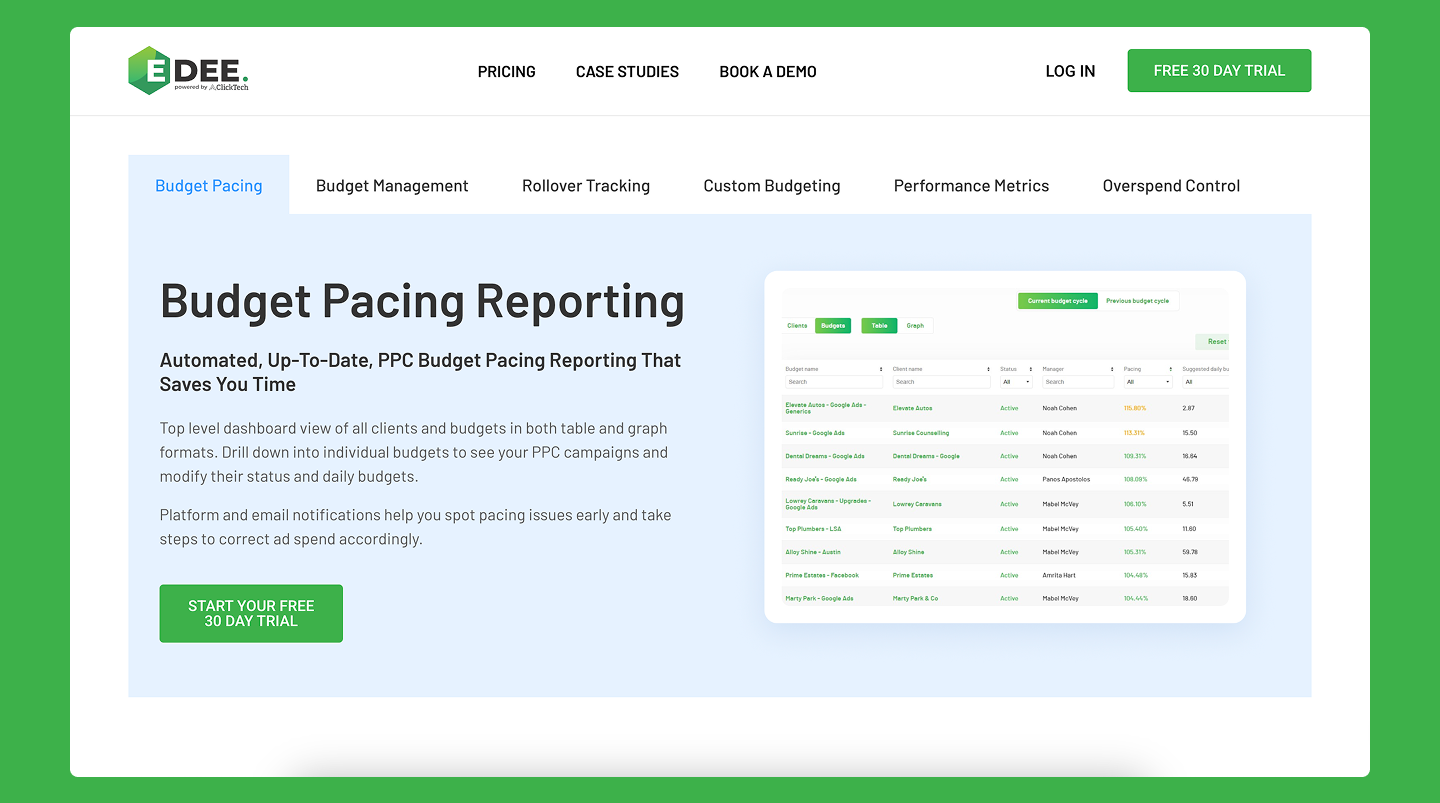This screenshot has width=1440, height=803.
Task: Click 'Top Plumbers - LSA' budget name
Action: click(x=814, y=529)
